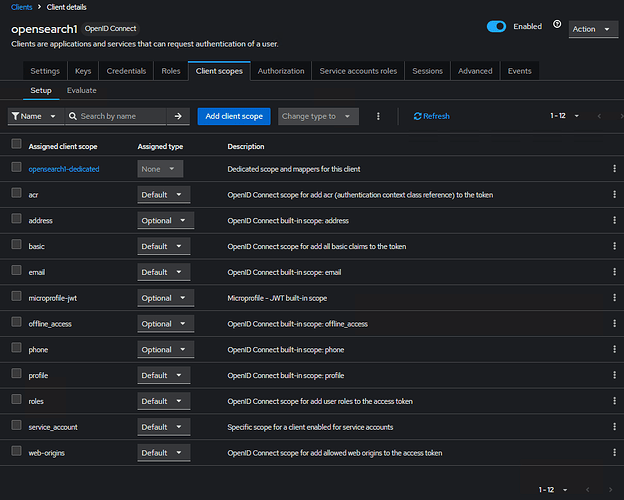
Task: Check the email row checkbox
Action: pos(16,270)
